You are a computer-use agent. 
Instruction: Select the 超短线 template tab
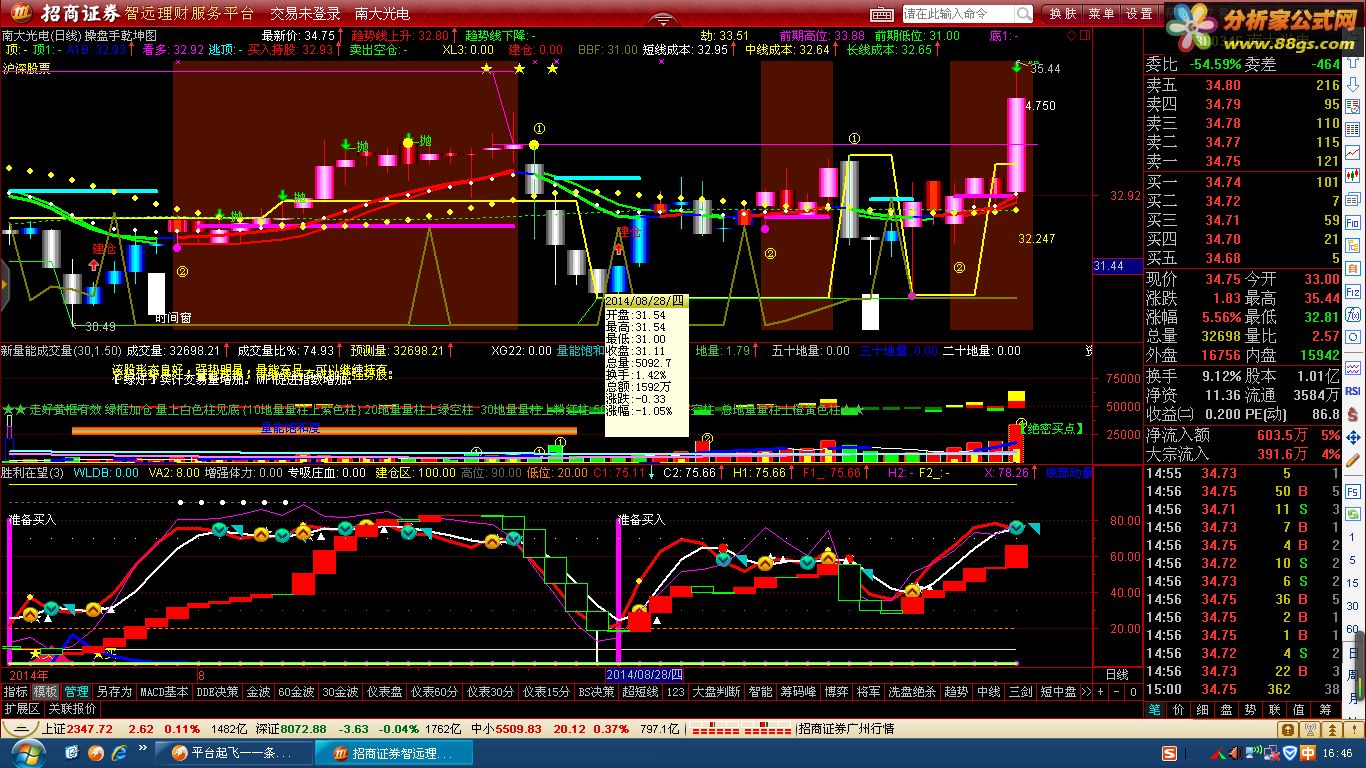coord(640,692)
